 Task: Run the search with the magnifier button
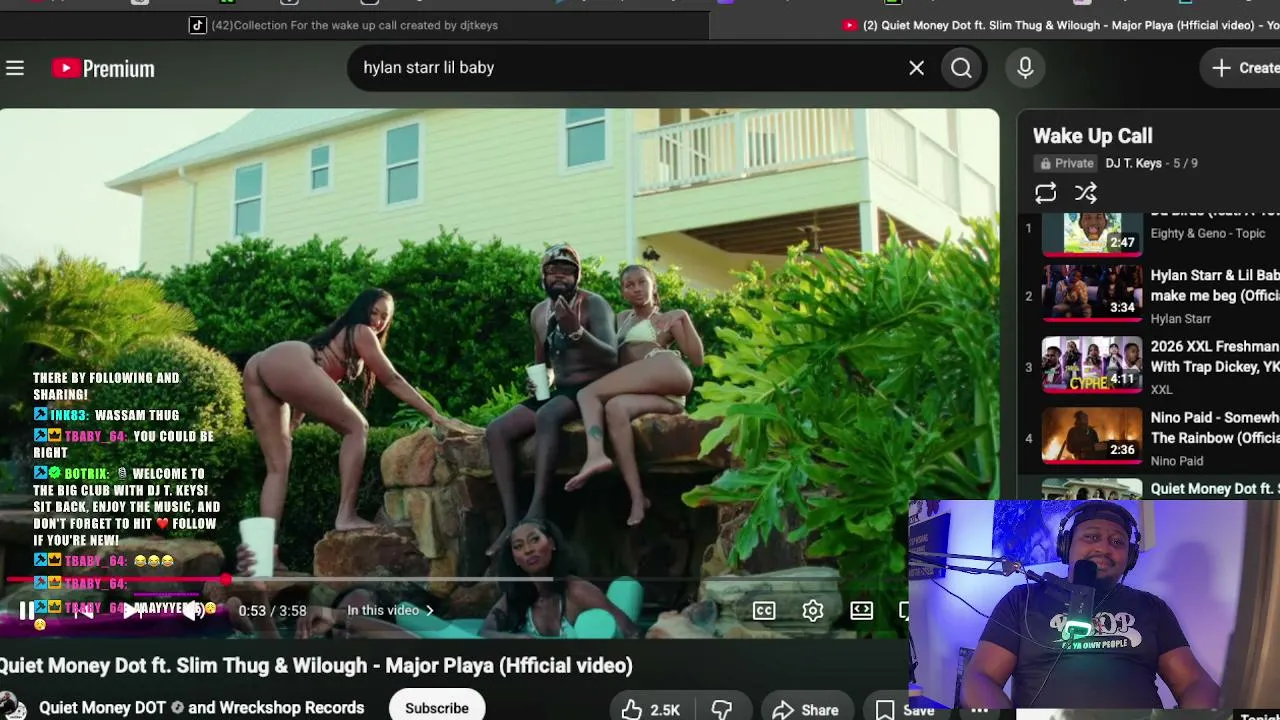(x=961, y=68)
